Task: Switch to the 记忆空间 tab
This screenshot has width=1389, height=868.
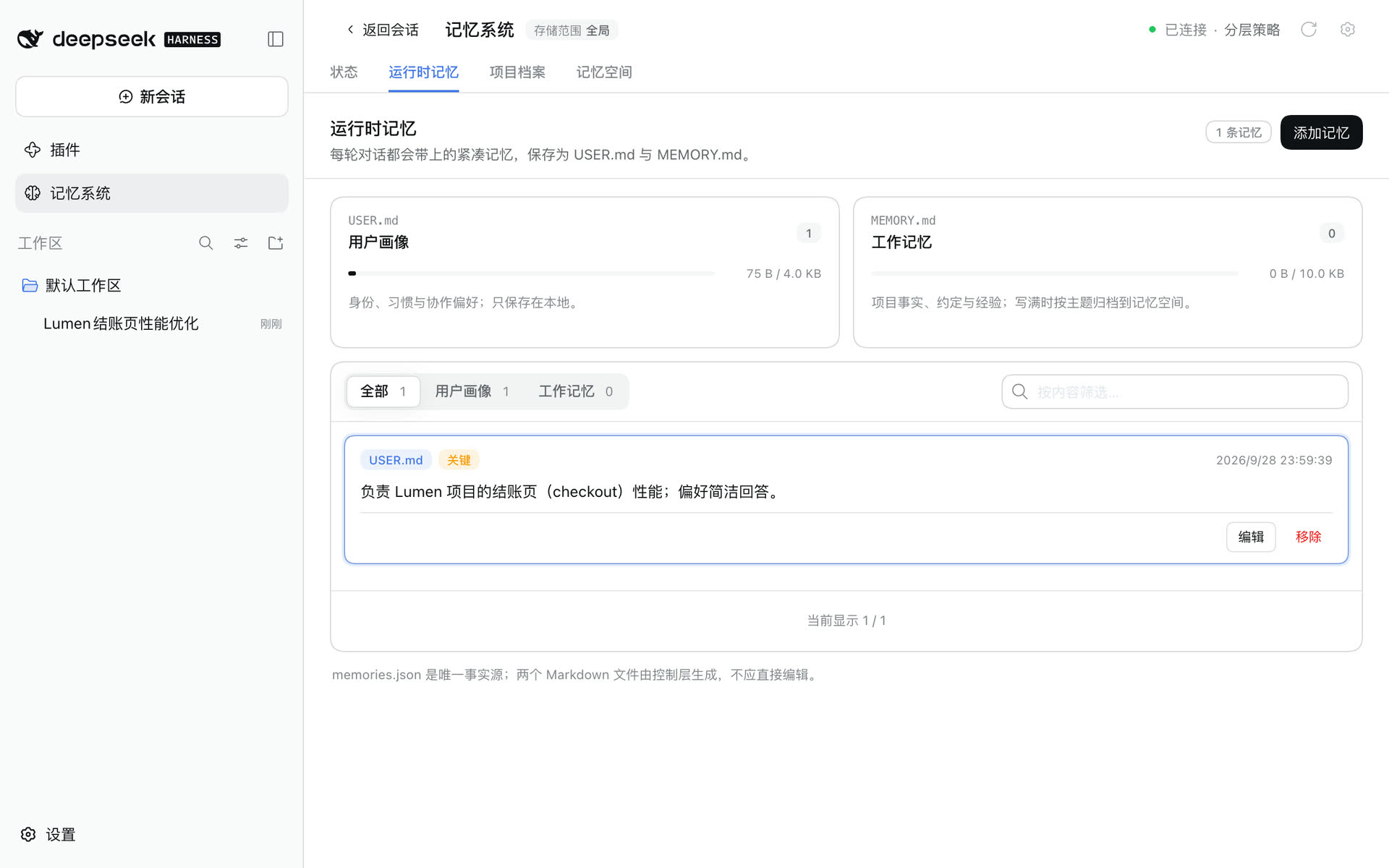Action: pos(604,72)
